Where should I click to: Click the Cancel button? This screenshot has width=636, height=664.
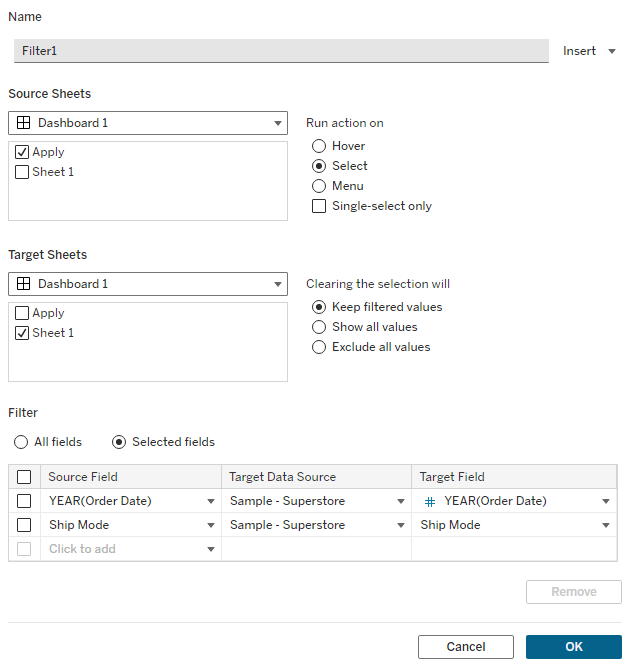465,647
